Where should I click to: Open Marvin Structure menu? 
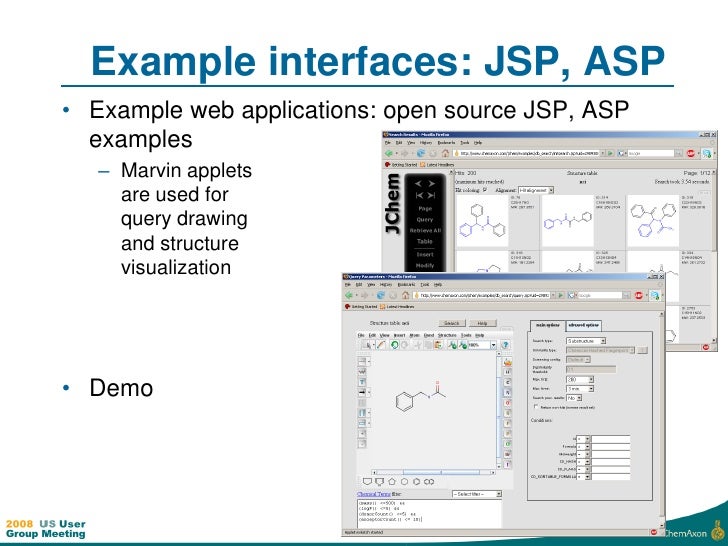[x=447, y=335]
